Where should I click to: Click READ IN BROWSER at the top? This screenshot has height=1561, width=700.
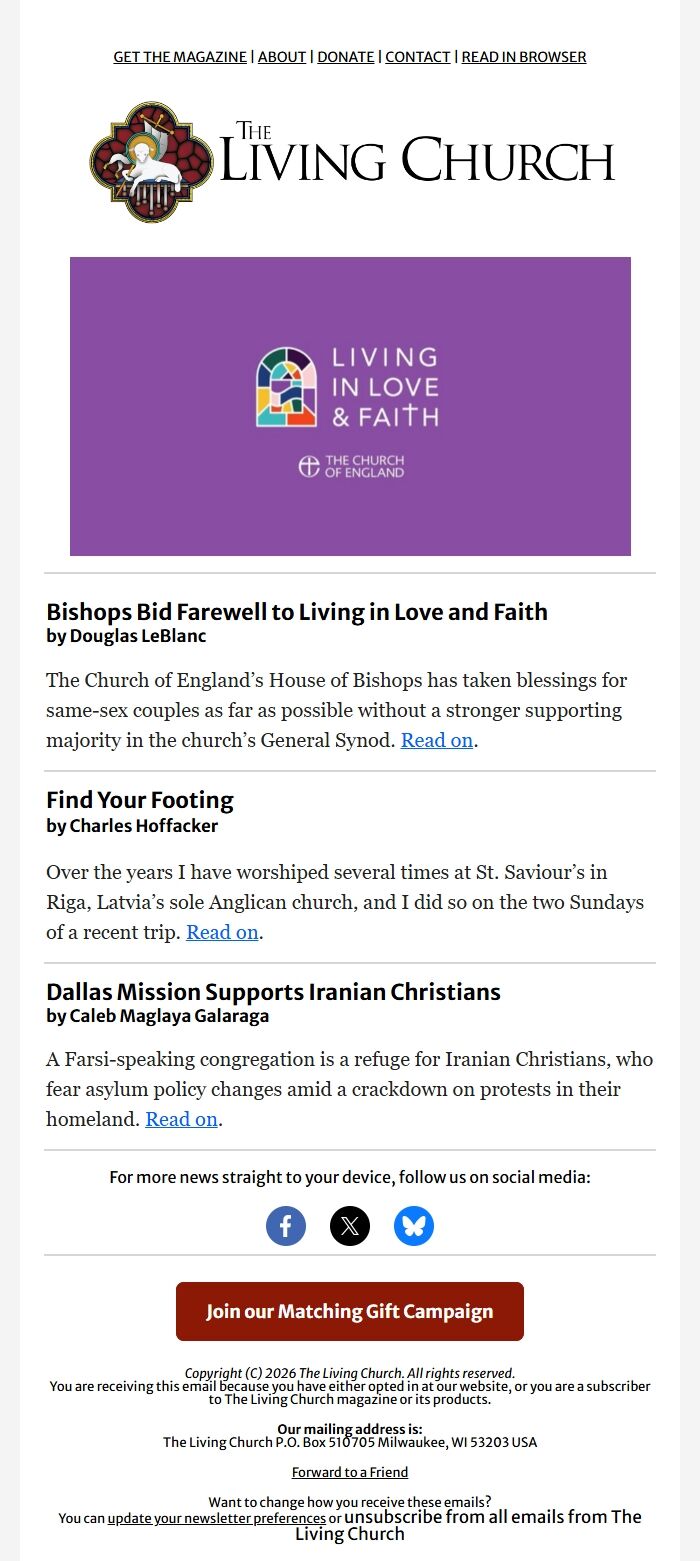(522, 57)
